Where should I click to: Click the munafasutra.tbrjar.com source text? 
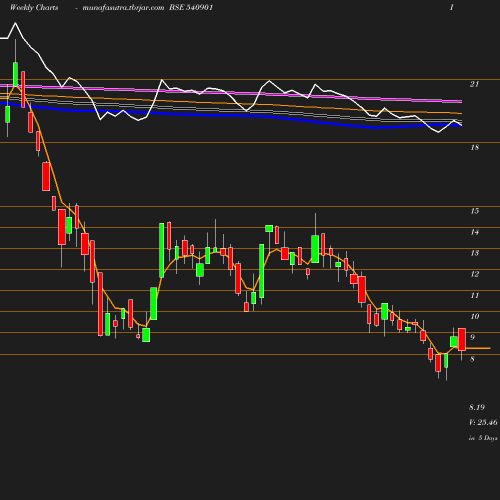click(123, 8)
